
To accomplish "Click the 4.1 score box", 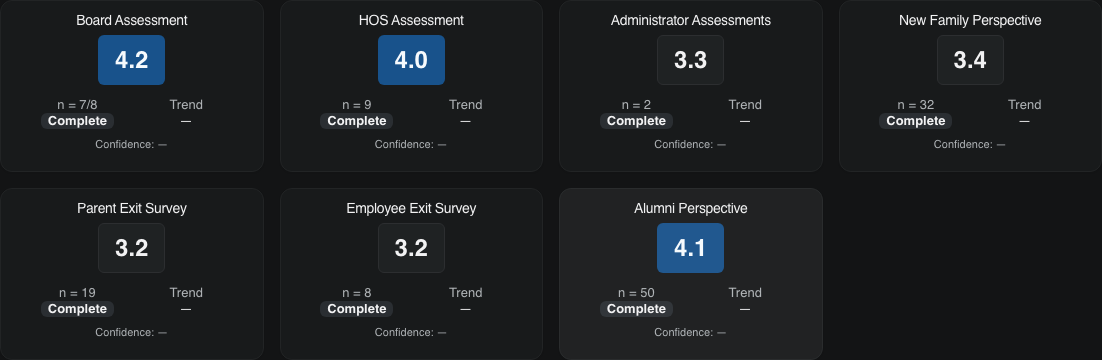I will tap(690, 248).
